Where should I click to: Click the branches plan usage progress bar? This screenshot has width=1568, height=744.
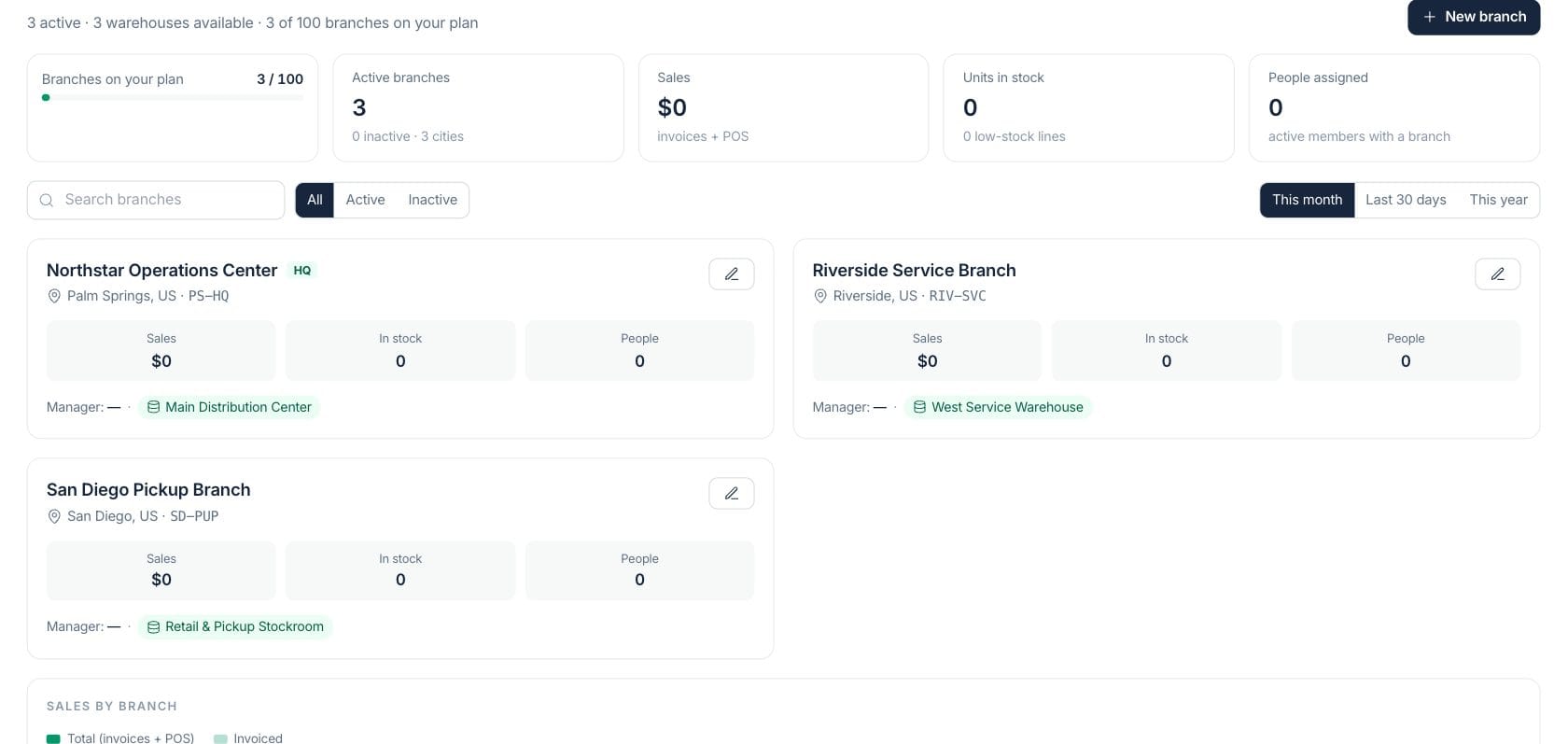[173, 97]
